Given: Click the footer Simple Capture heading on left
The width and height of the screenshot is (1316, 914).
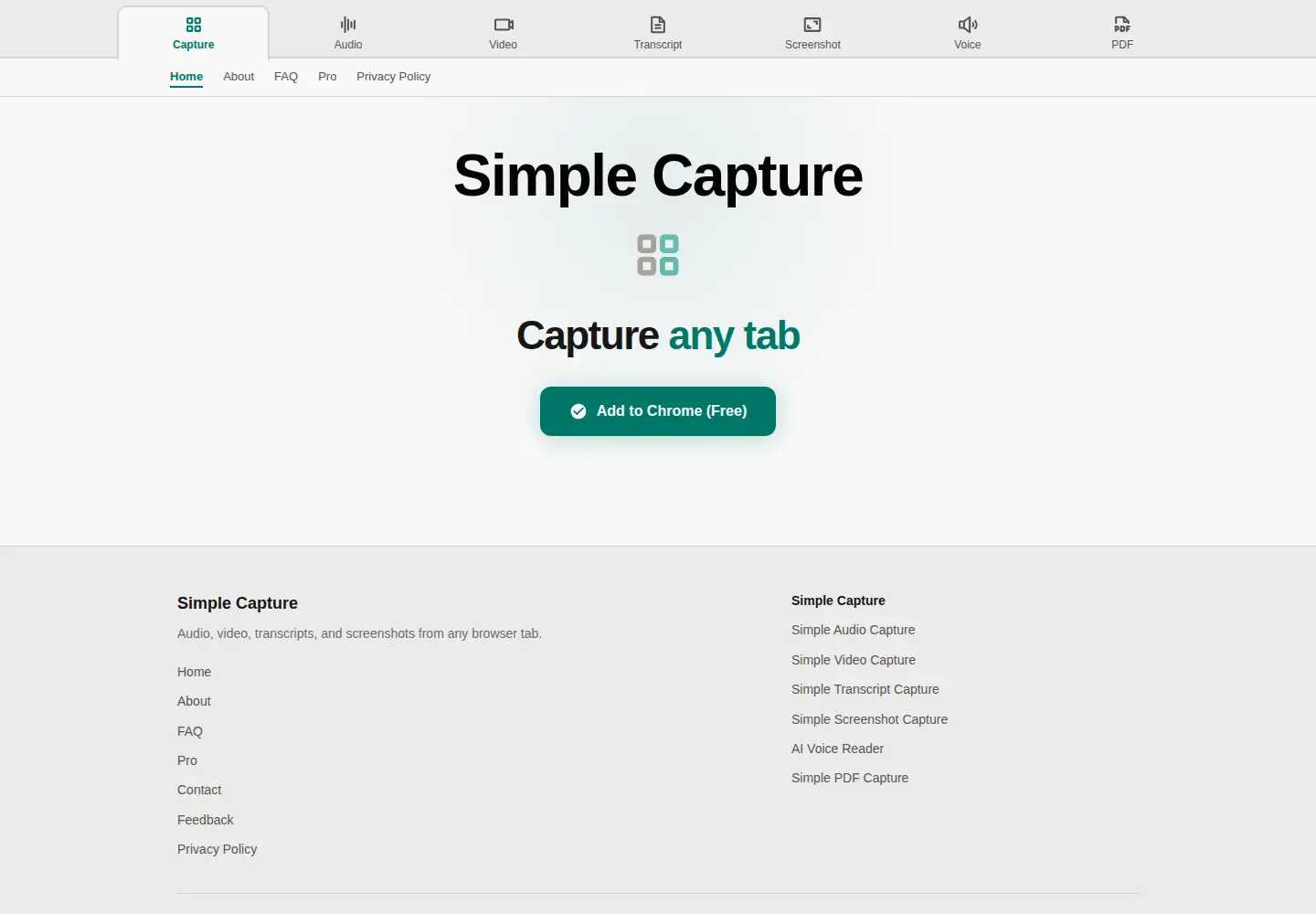Looking at the screenshot, I should click(x=238, y=603).
